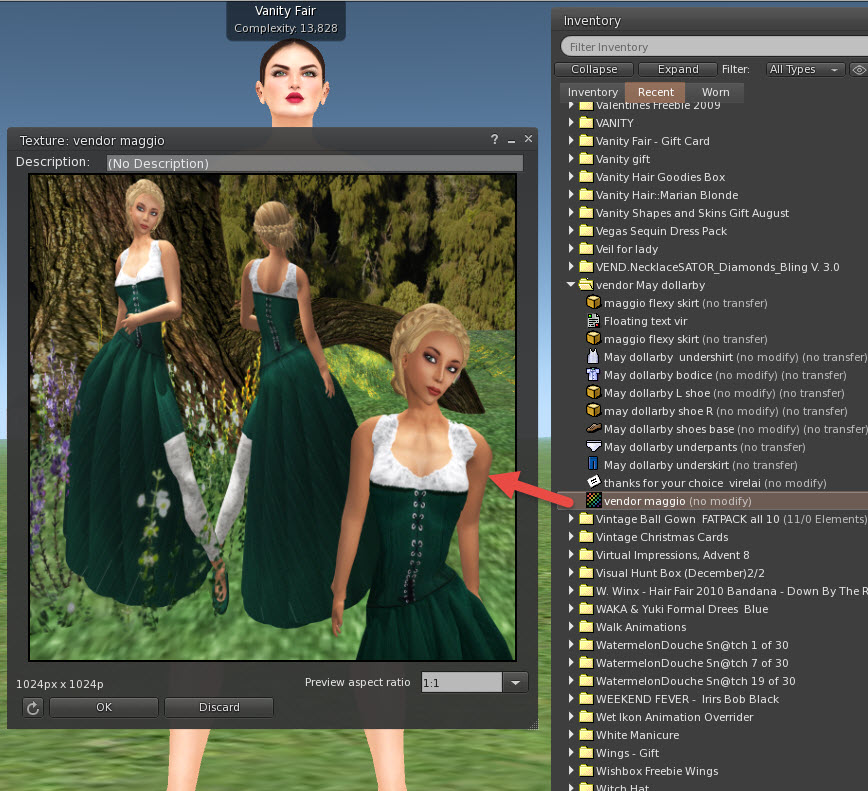Screen dimensions: 868x791
Task: Click the help question-mark icon on the Texture window
Action: (x=494, y=140)
